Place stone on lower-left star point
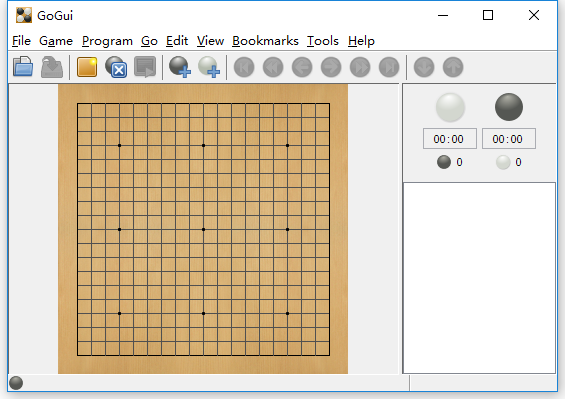565x399 pixels. pyautogui.click(x=119, y=314)
